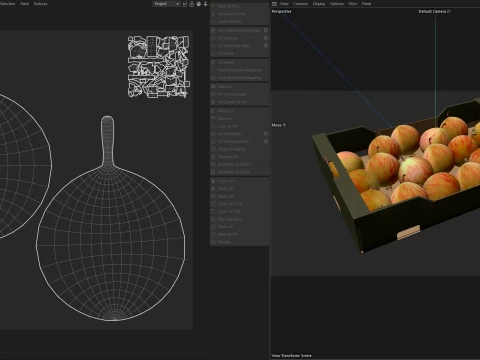Image resolution: width=480 pixels, height=360 pixels.
Task: Click the down-arrow icon in UV toolbar
Action: pos(205,4)
